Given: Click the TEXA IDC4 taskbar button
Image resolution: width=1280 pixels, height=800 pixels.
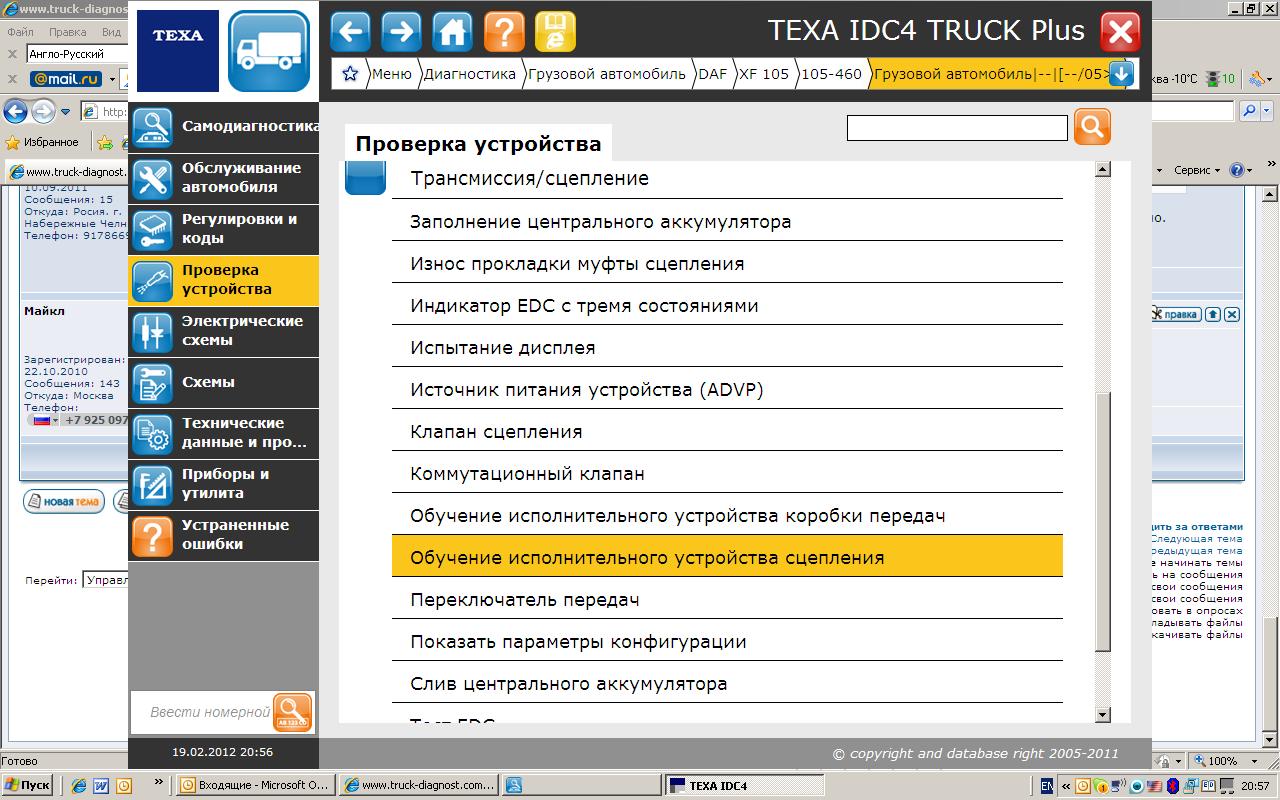Looking at the screenshot, I should [744, 785].
